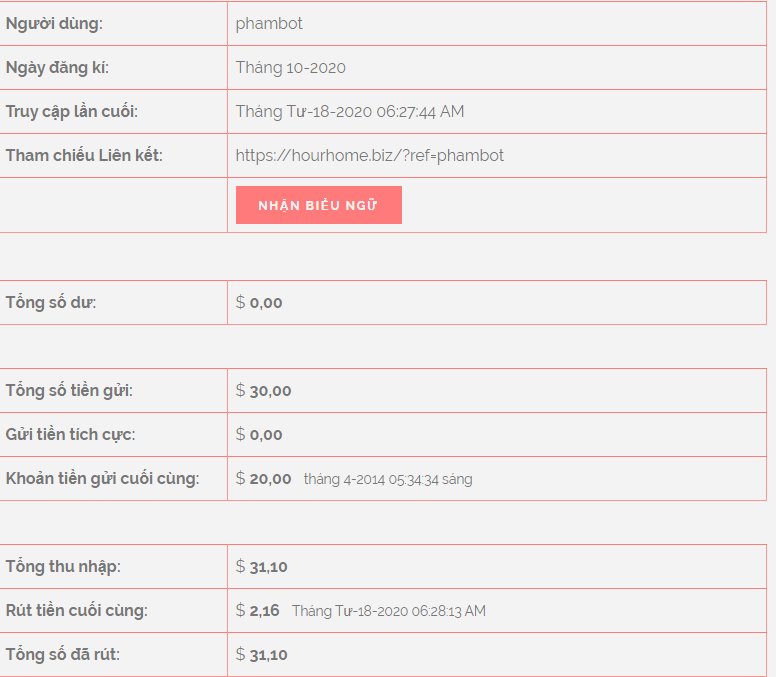Click the hourhome.biz referral link text
Image resolution: width=776 pixels, height=677 pixels.
[369, 155]
